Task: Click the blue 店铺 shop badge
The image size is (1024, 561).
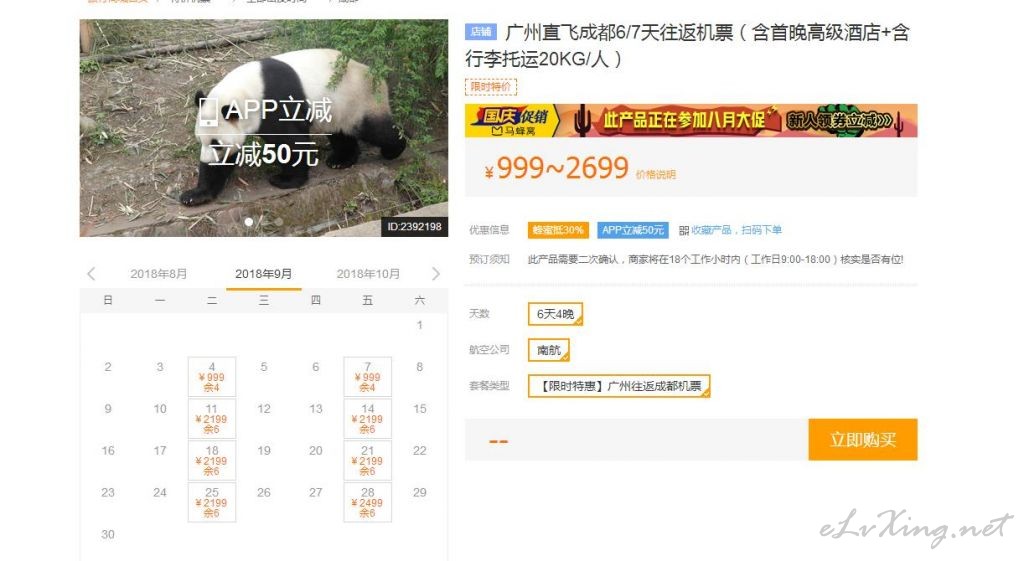Action: [481, 31]
